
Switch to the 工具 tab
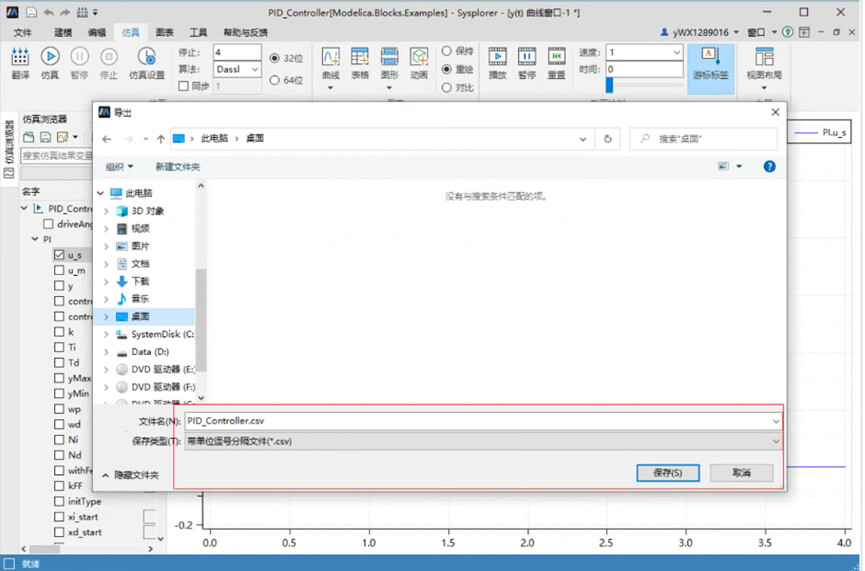[x=198, y=33]
